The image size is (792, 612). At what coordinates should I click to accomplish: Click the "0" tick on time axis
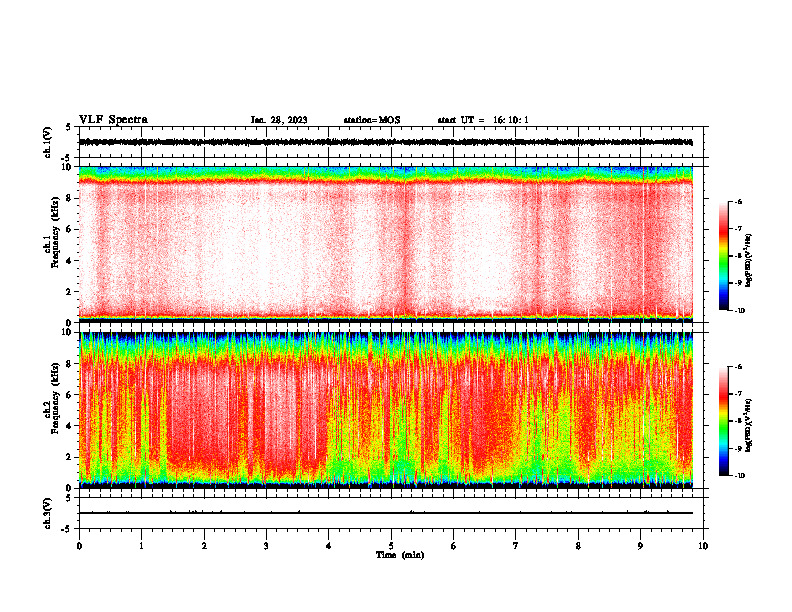tap(79, 546)
